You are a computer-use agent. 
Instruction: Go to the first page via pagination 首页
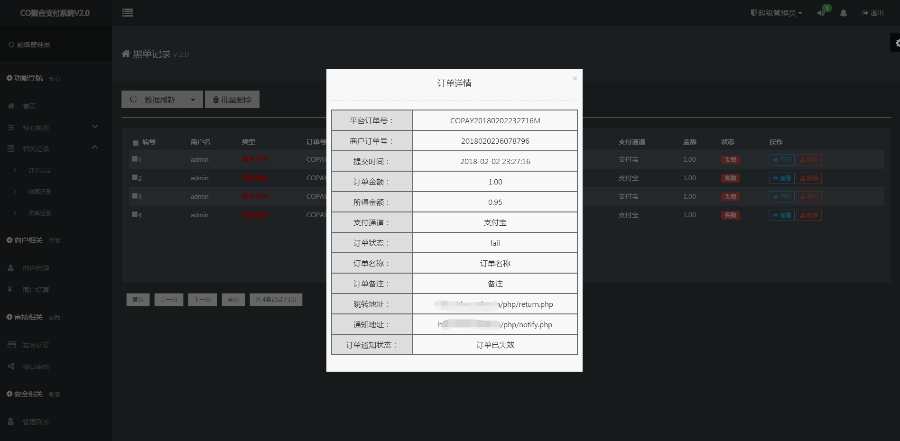(x=138, y=300)
